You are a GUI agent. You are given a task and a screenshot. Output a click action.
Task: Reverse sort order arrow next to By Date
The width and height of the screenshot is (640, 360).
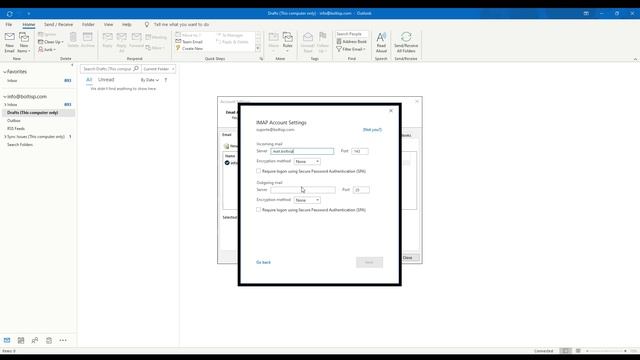166,80
